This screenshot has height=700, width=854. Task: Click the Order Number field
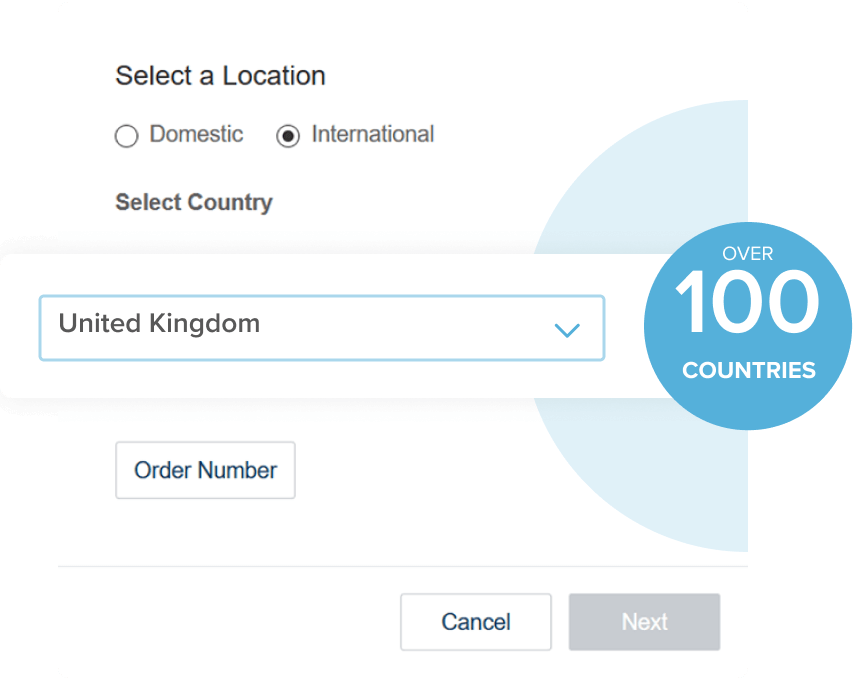[x=204, y=470]
